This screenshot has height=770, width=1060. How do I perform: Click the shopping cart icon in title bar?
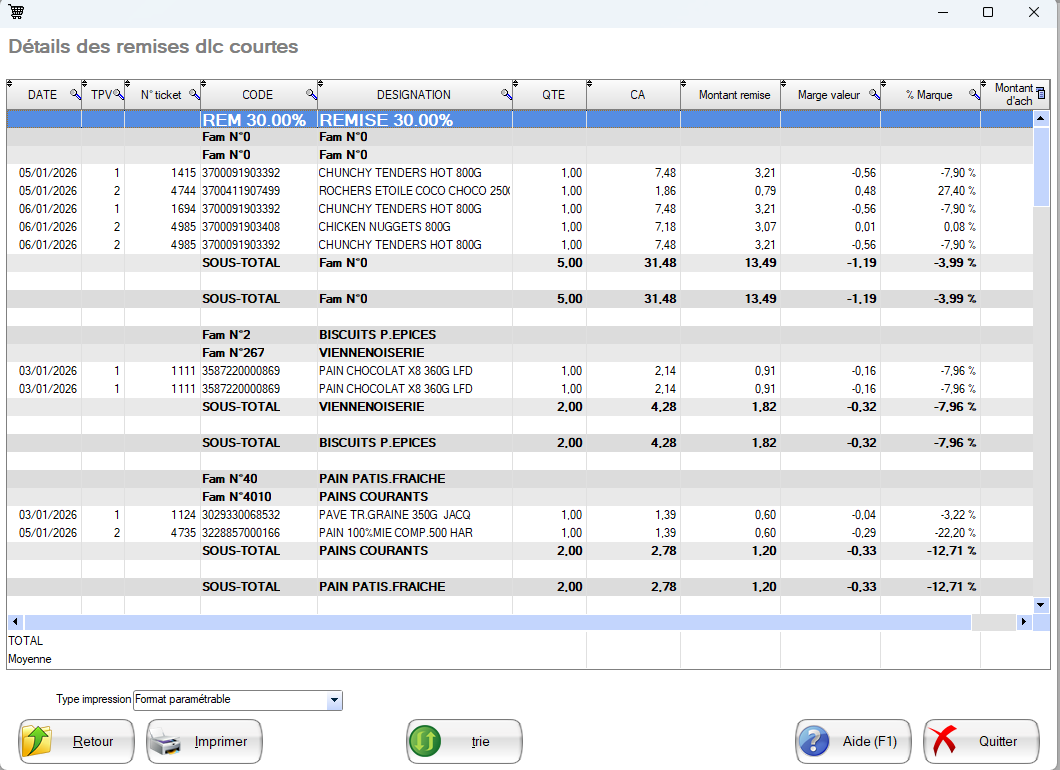(x=16, y=12)
